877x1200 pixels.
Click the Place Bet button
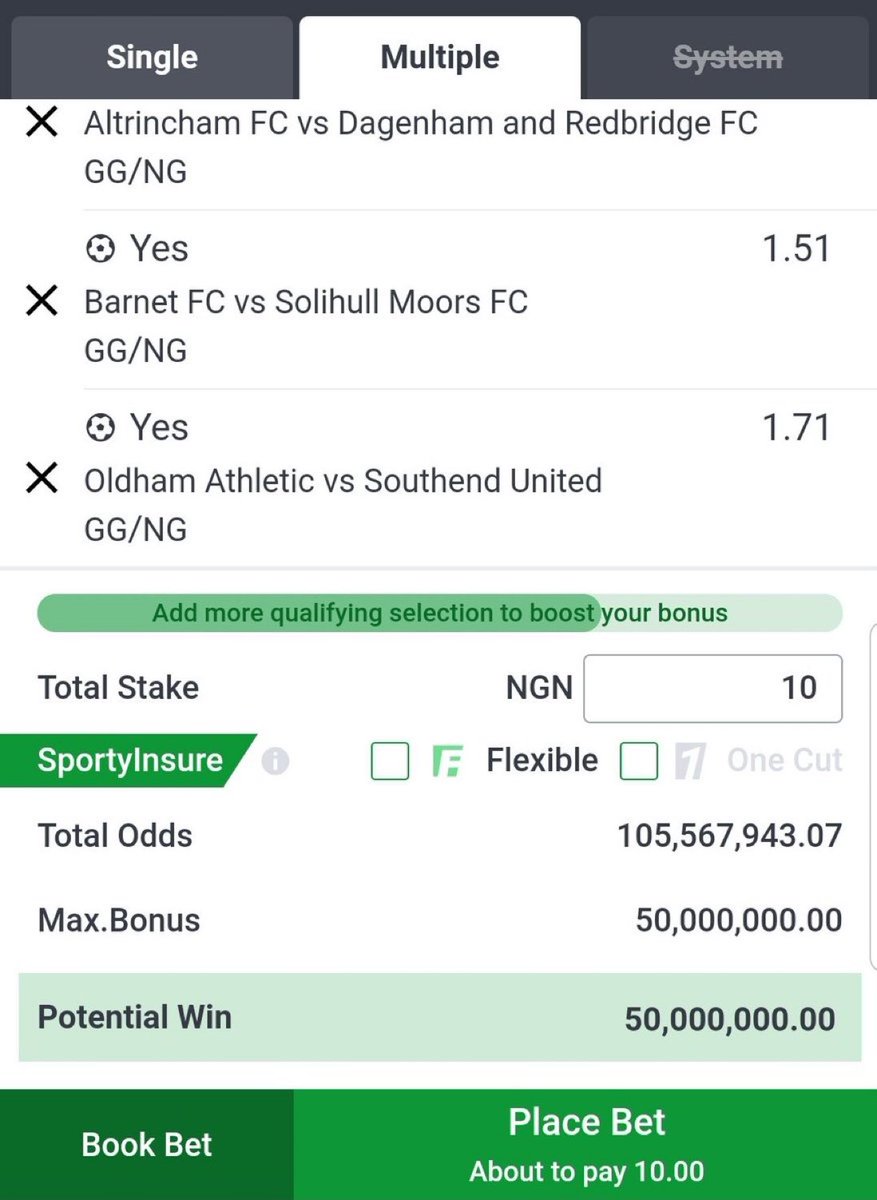point(586,1145)
